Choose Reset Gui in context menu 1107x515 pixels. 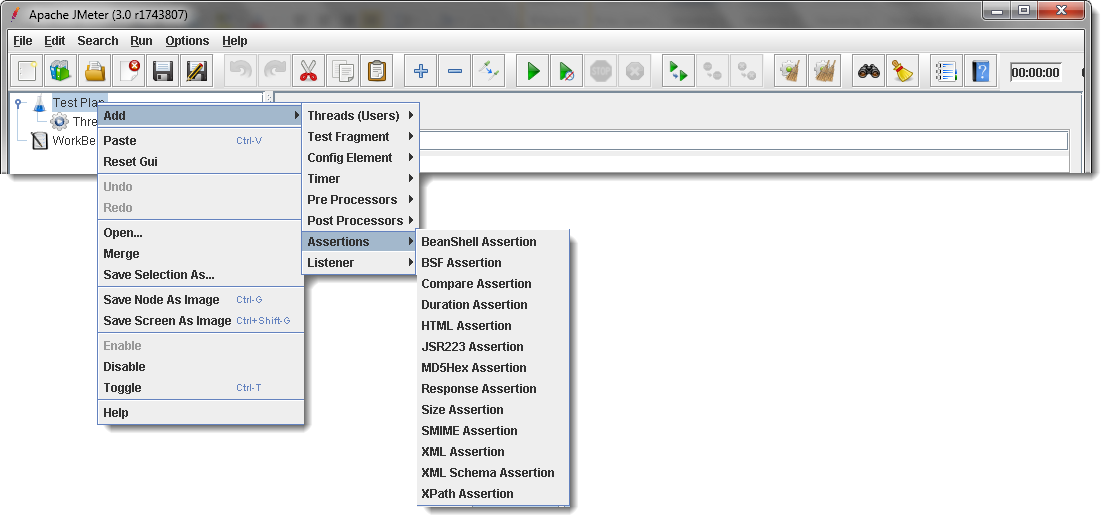(201, 162)
